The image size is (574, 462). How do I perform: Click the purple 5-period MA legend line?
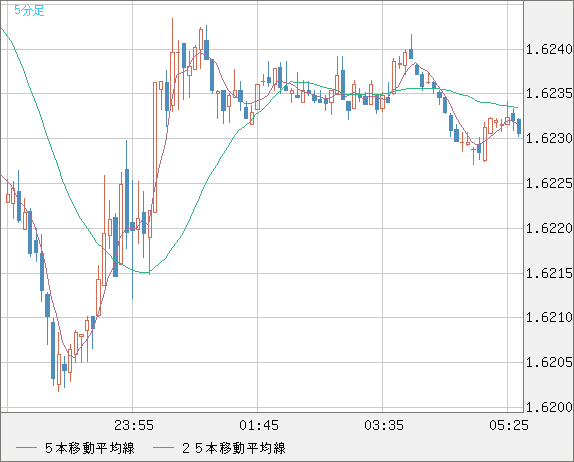tap(26, 448)
